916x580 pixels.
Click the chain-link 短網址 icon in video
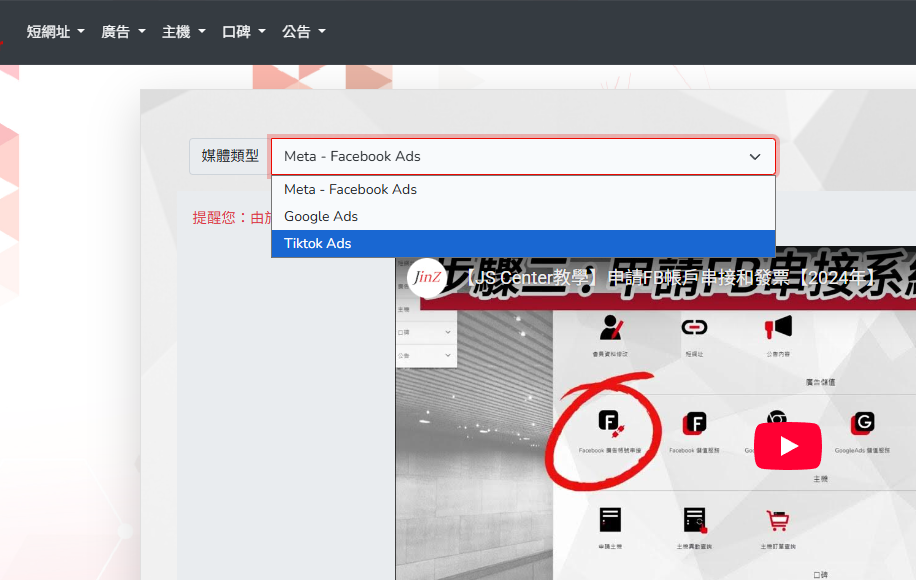[694, 327]
